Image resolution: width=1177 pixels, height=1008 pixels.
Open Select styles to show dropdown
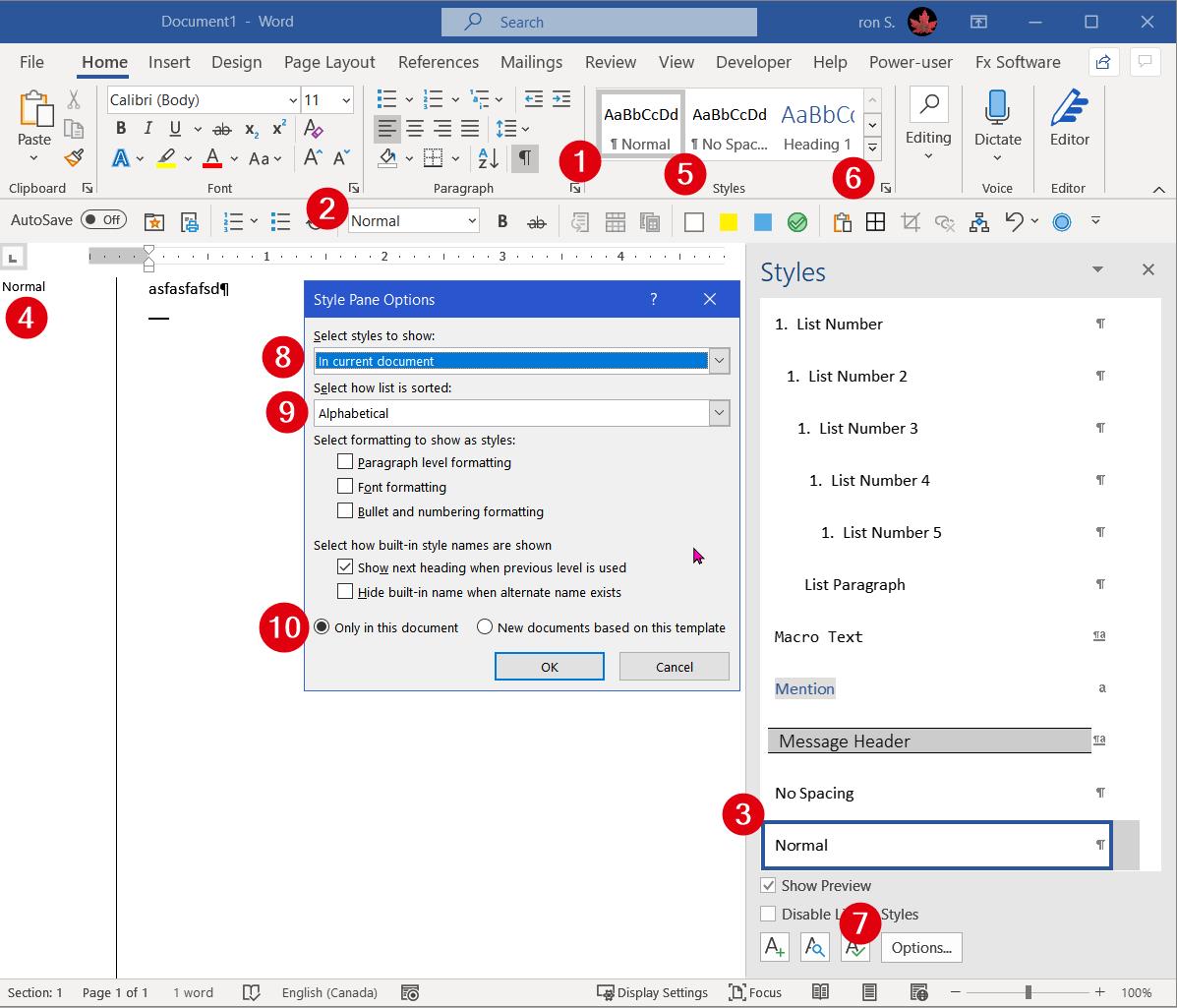coord(719,361)
